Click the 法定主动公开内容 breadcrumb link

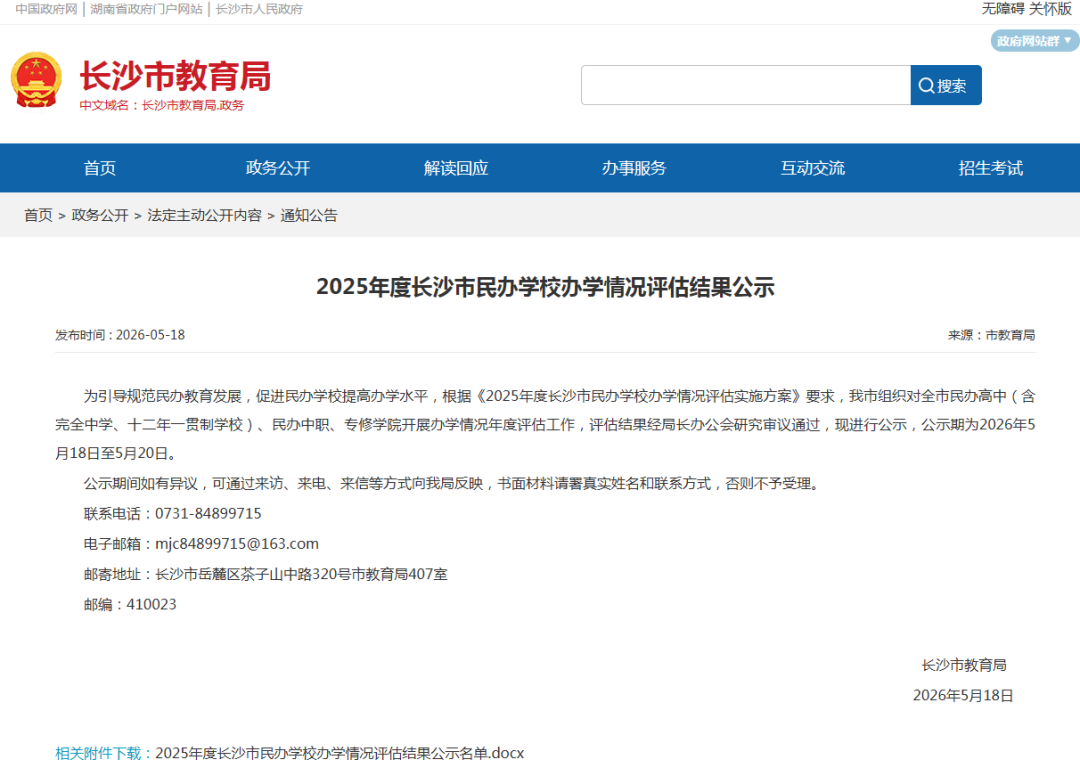(x=205, y=216)
